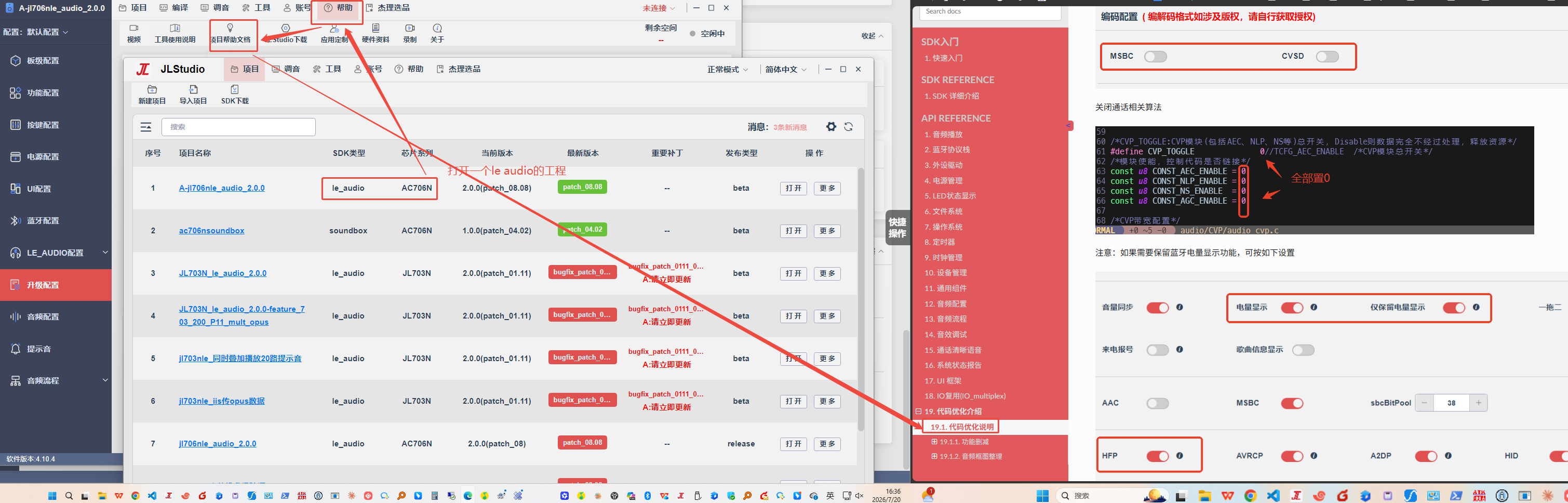Open 杰理选品 in JLStudio menu bar

(x=458, y=70)
